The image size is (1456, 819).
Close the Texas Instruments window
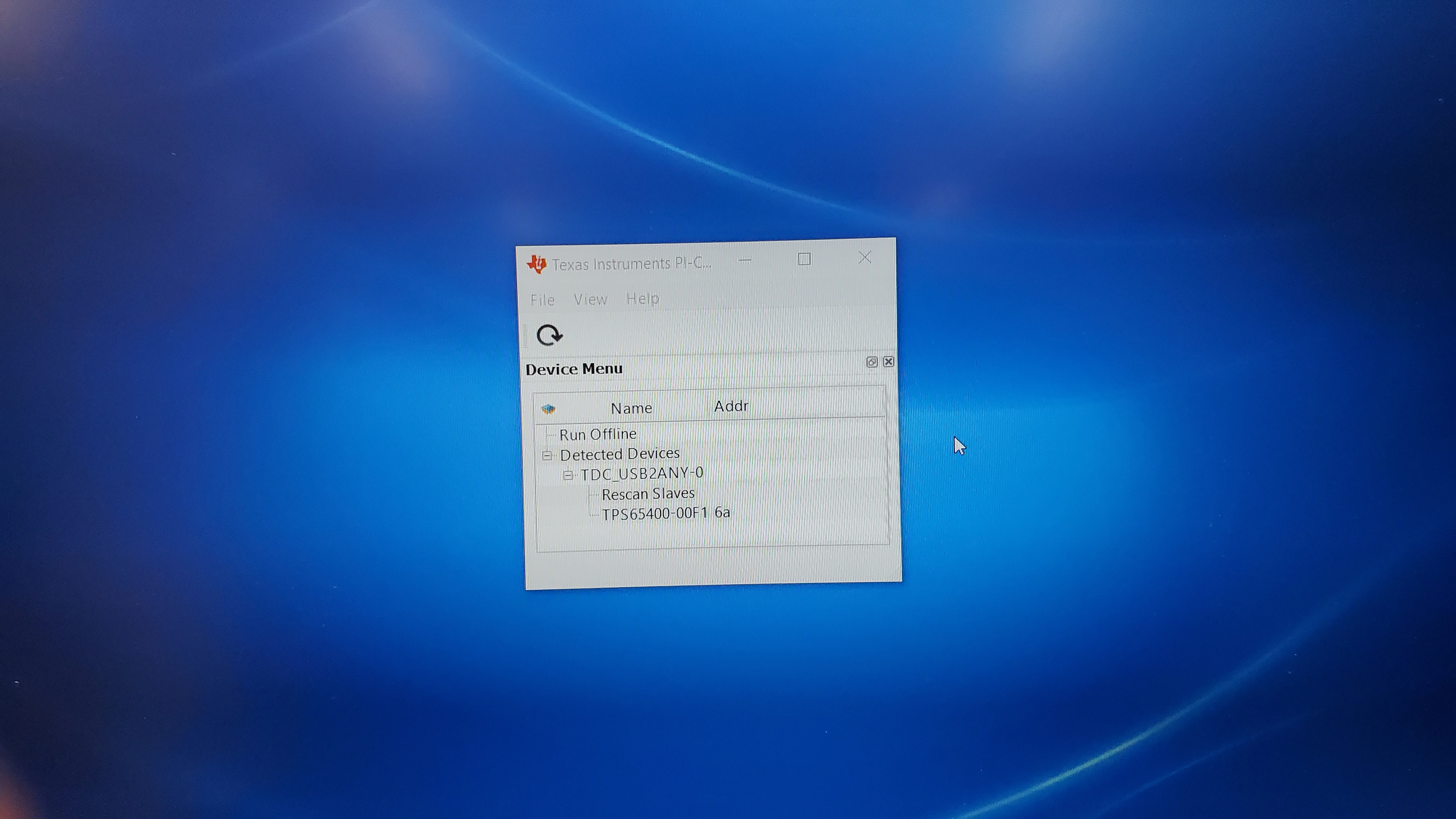click(x=864, y=258)
